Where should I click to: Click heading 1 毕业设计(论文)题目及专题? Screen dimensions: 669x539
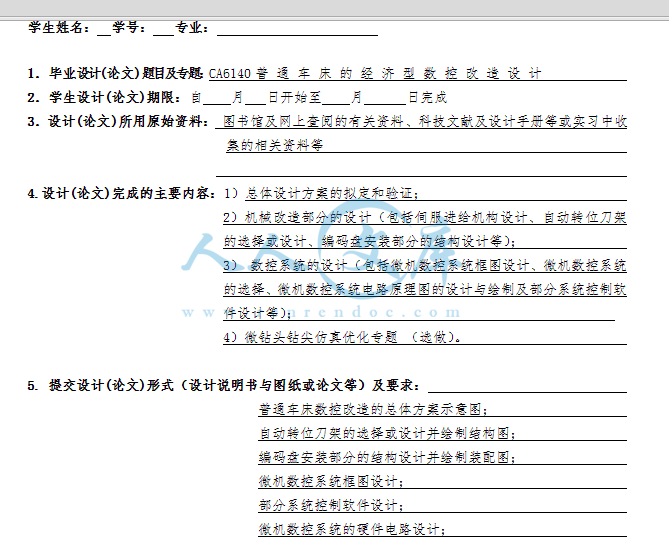(115, 73)
